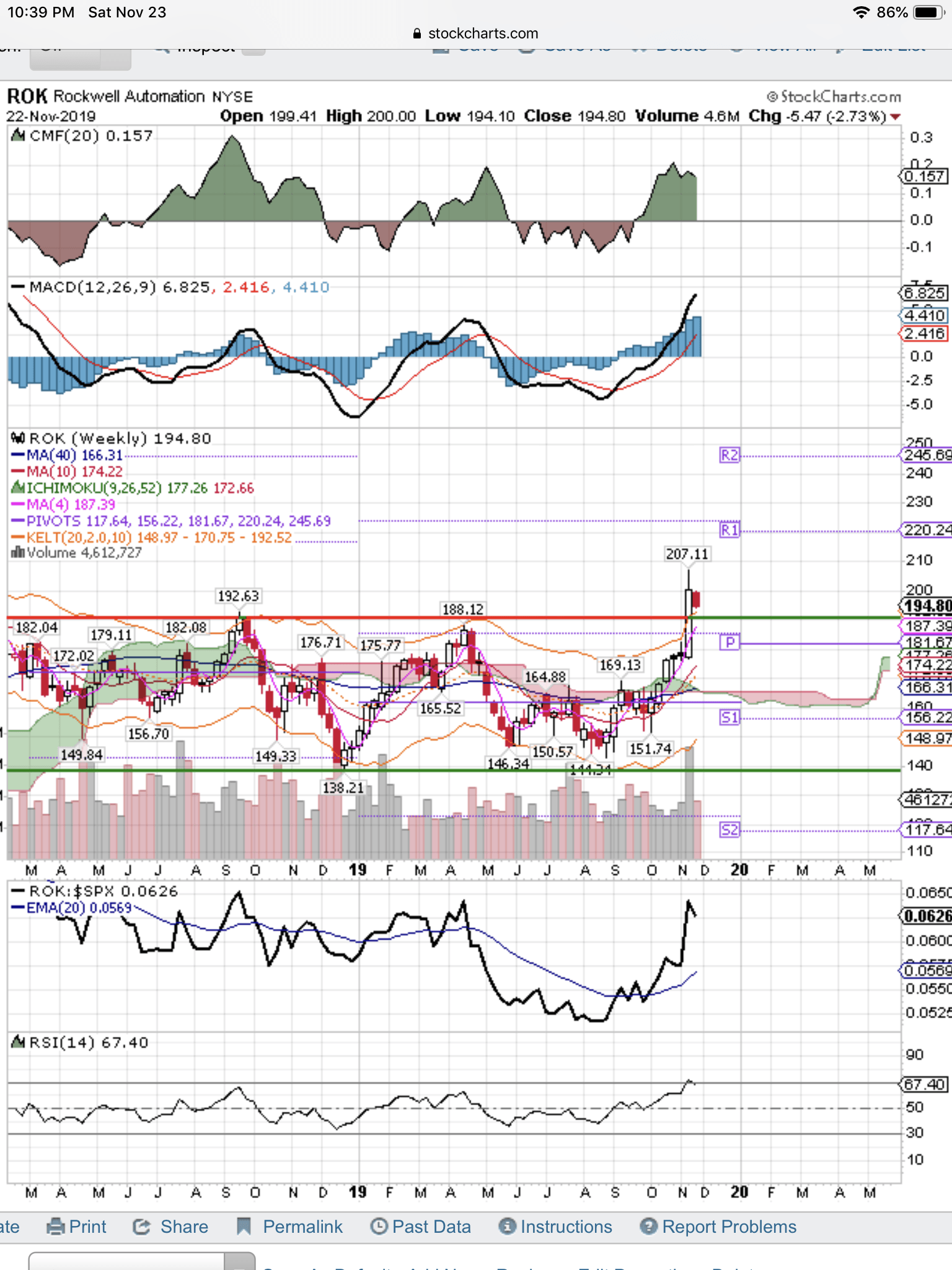This screenshot has width=952, height=1270.
Task: Click the R1 pivot label
Action: click(x=729, y=530)
